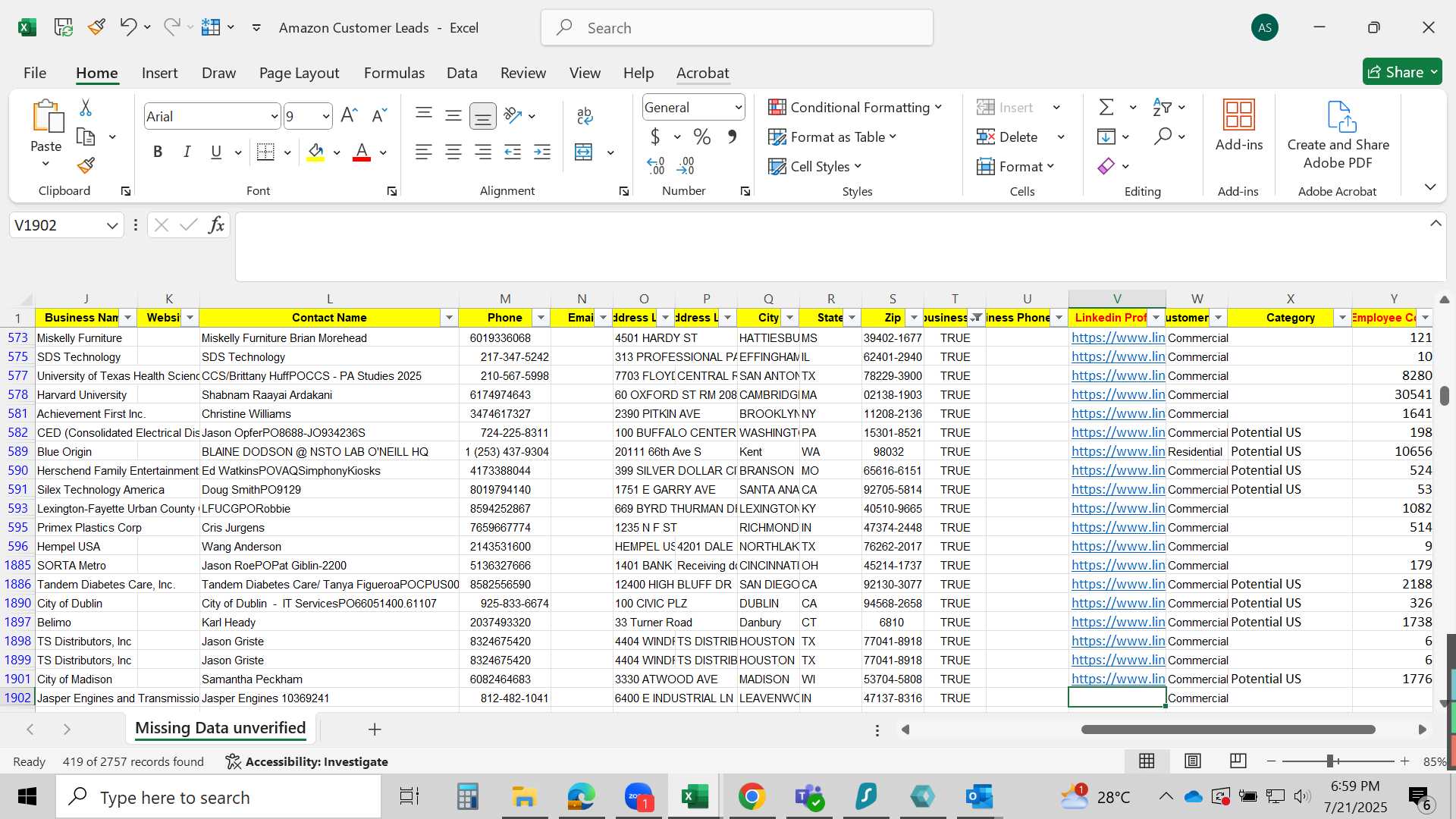Open the Data ribbon tab
Screen dimensions: 1456x819
click(x=462, y=73)
